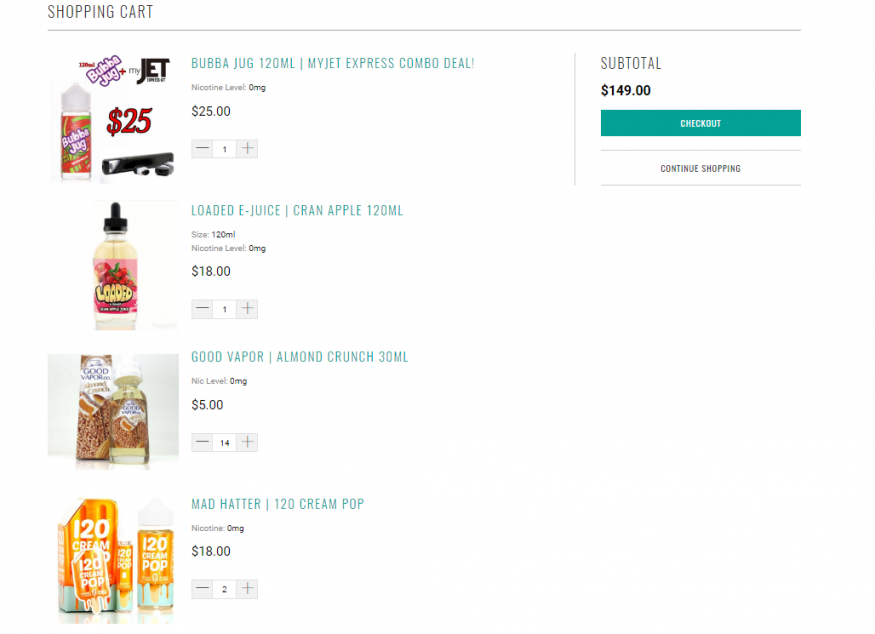Open Loaded E-Juice Cran Apple 120ml link
This screenshot has height=634, width=875.
tap(297, 210)
